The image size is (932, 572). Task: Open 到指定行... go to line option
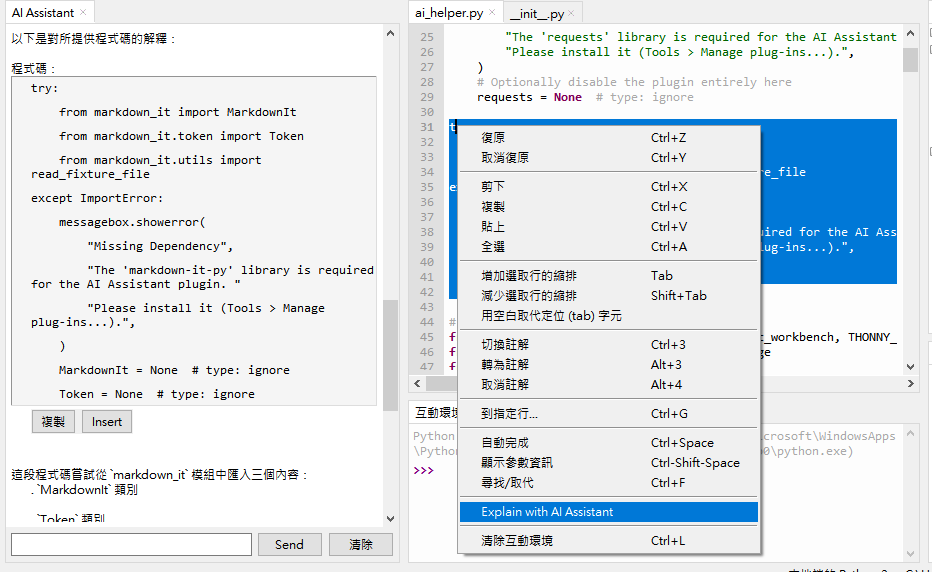pos(509,414)
